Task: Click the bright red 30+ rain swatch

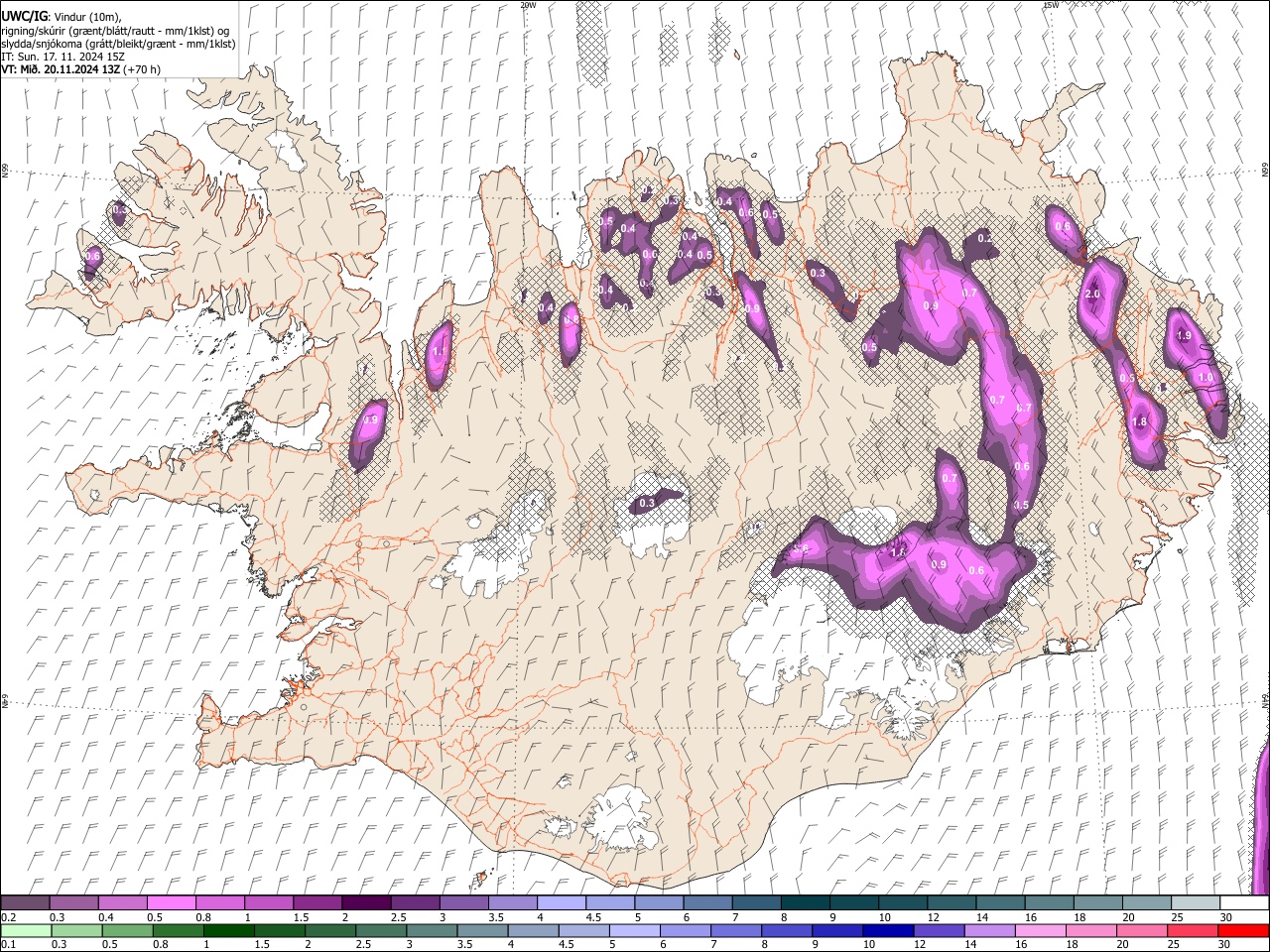Action: (1243, 930)
